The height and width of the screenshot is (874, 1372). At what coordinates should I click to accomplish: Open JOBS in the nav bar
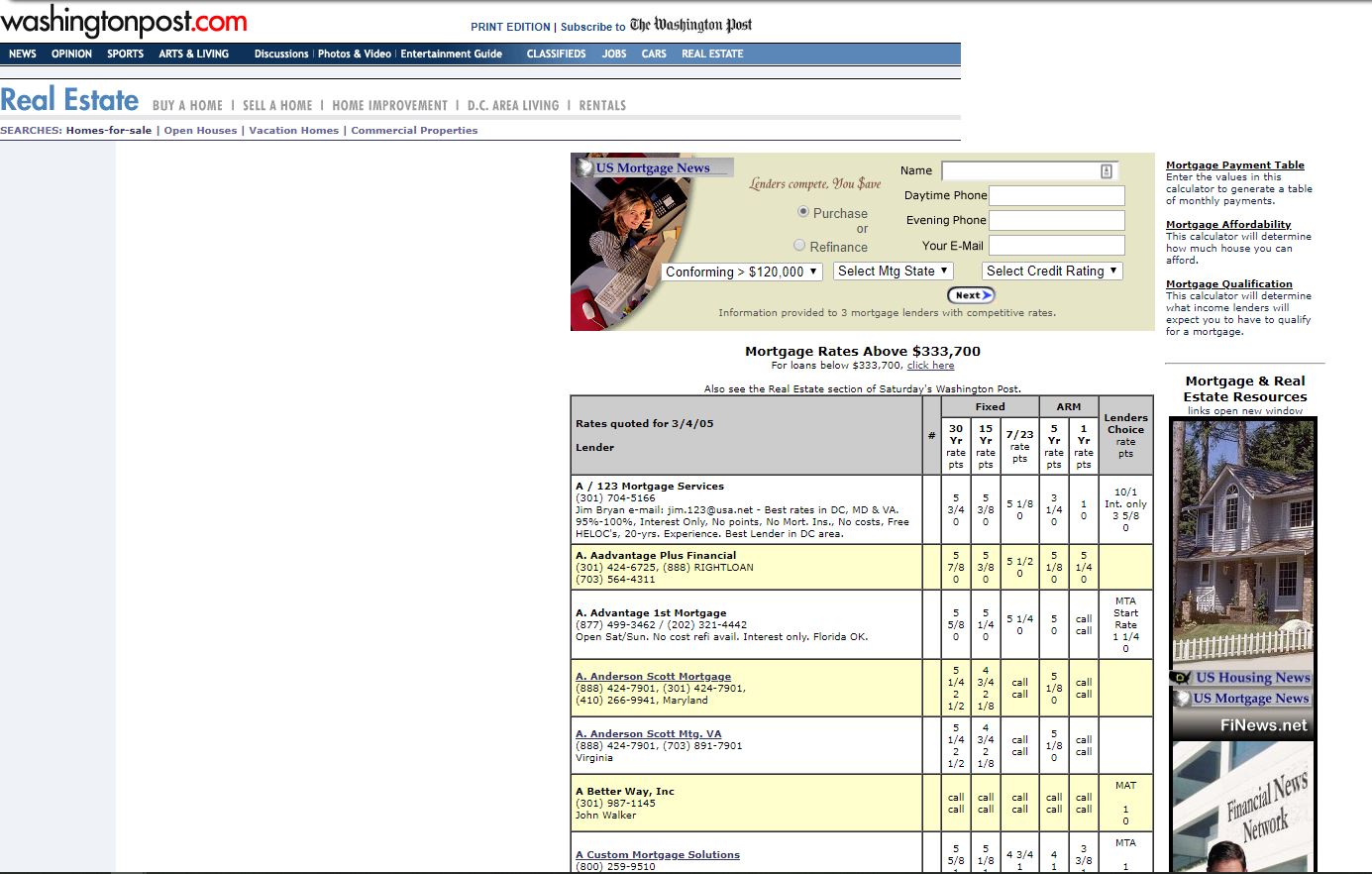(x=614, y=54)
